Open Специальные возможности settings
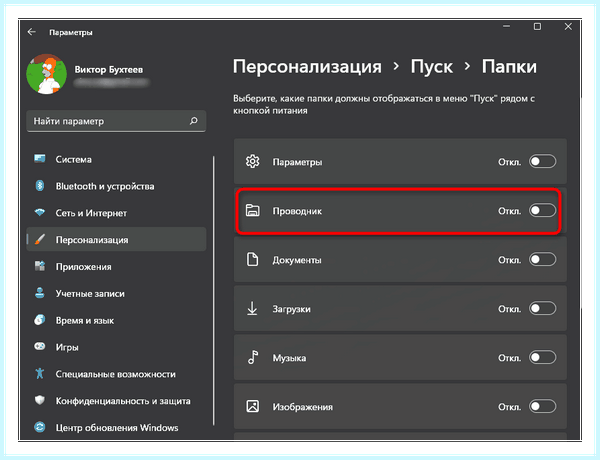The height and width of the screenshot is (460, 600). (x=116, y=374)
